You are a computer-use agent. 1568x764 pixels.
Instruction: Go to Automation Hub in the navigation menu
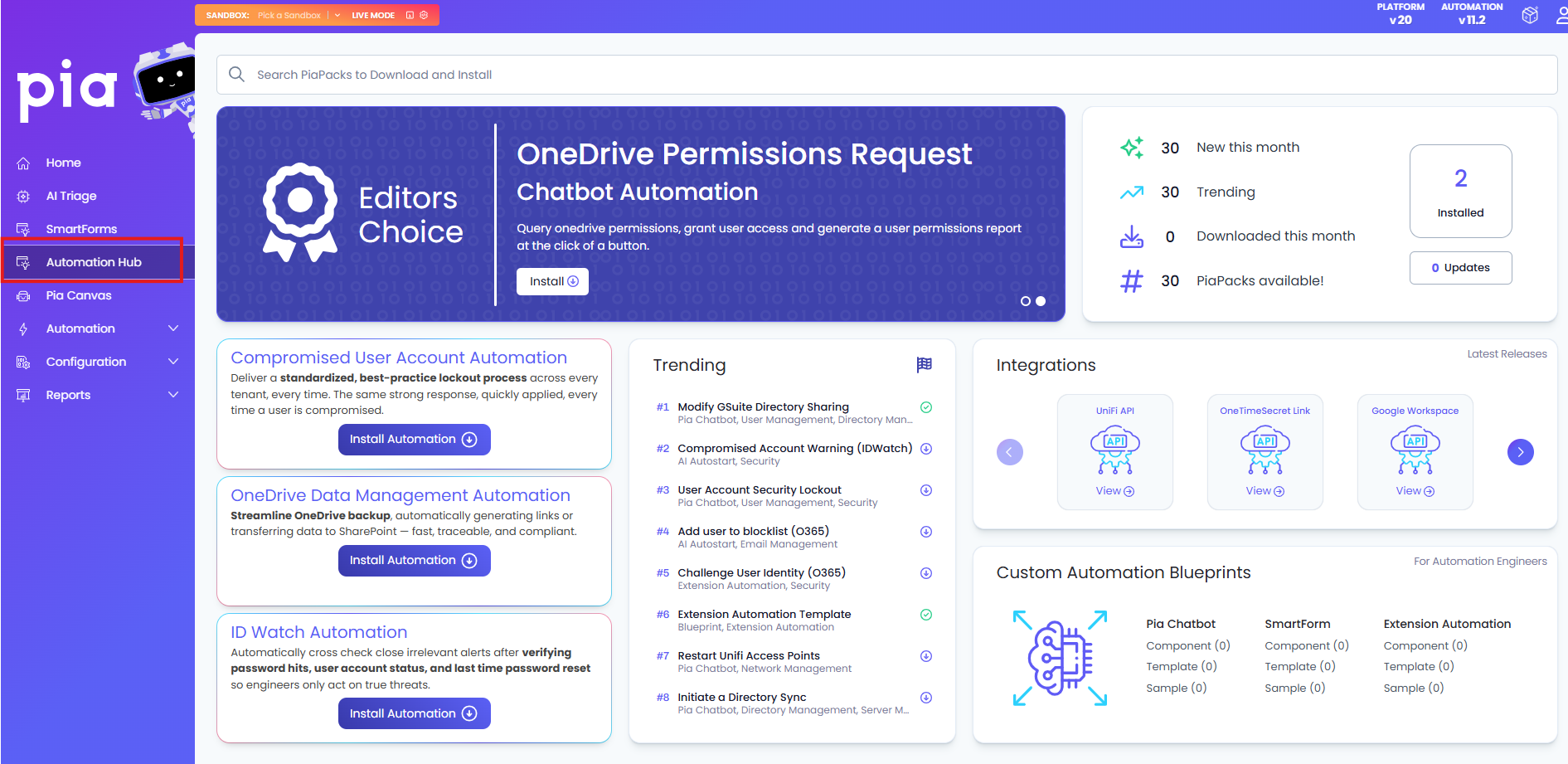tap(93, 261)
